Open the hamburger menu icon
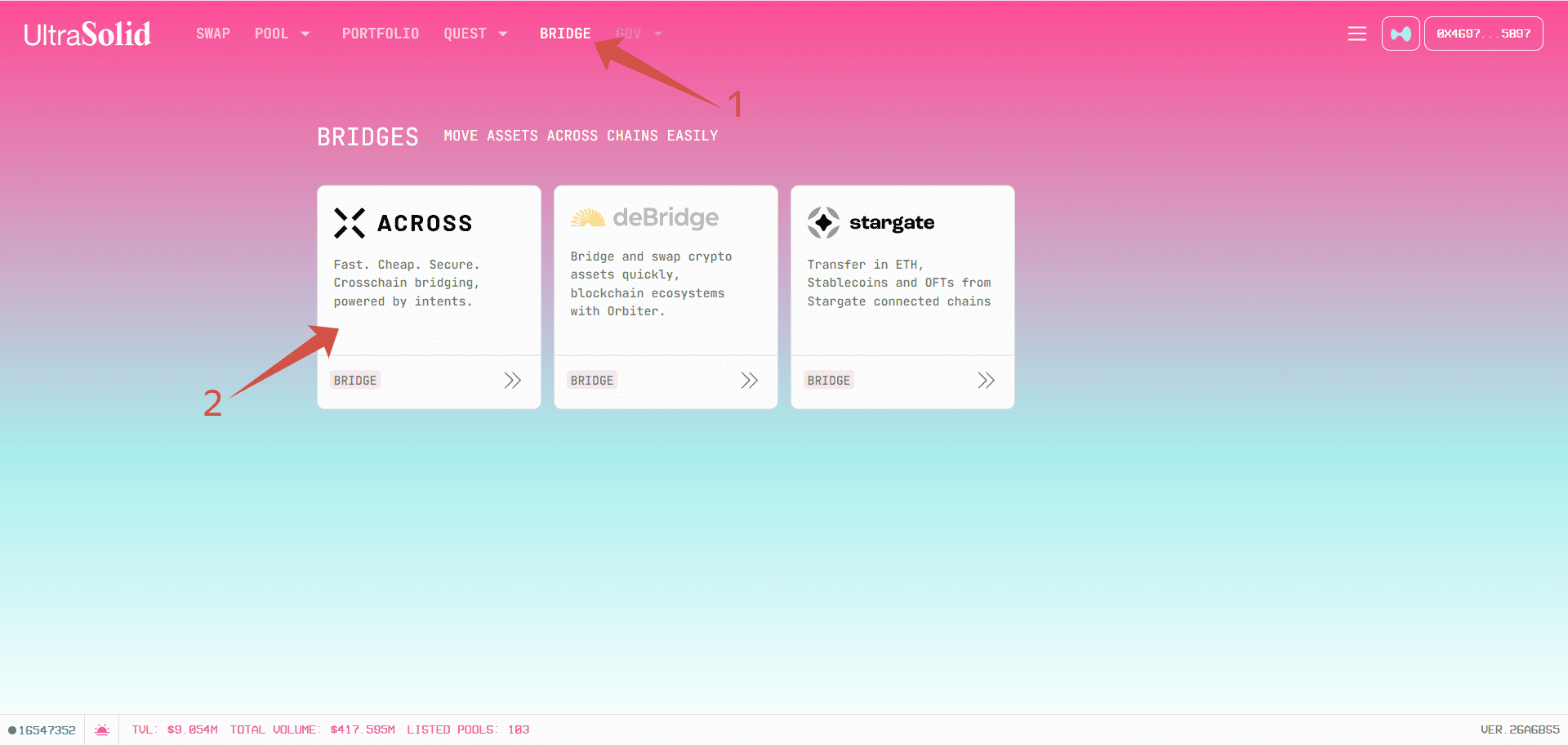The height and width of the screenshot is (745, 1568). [x=1356, y=33]
